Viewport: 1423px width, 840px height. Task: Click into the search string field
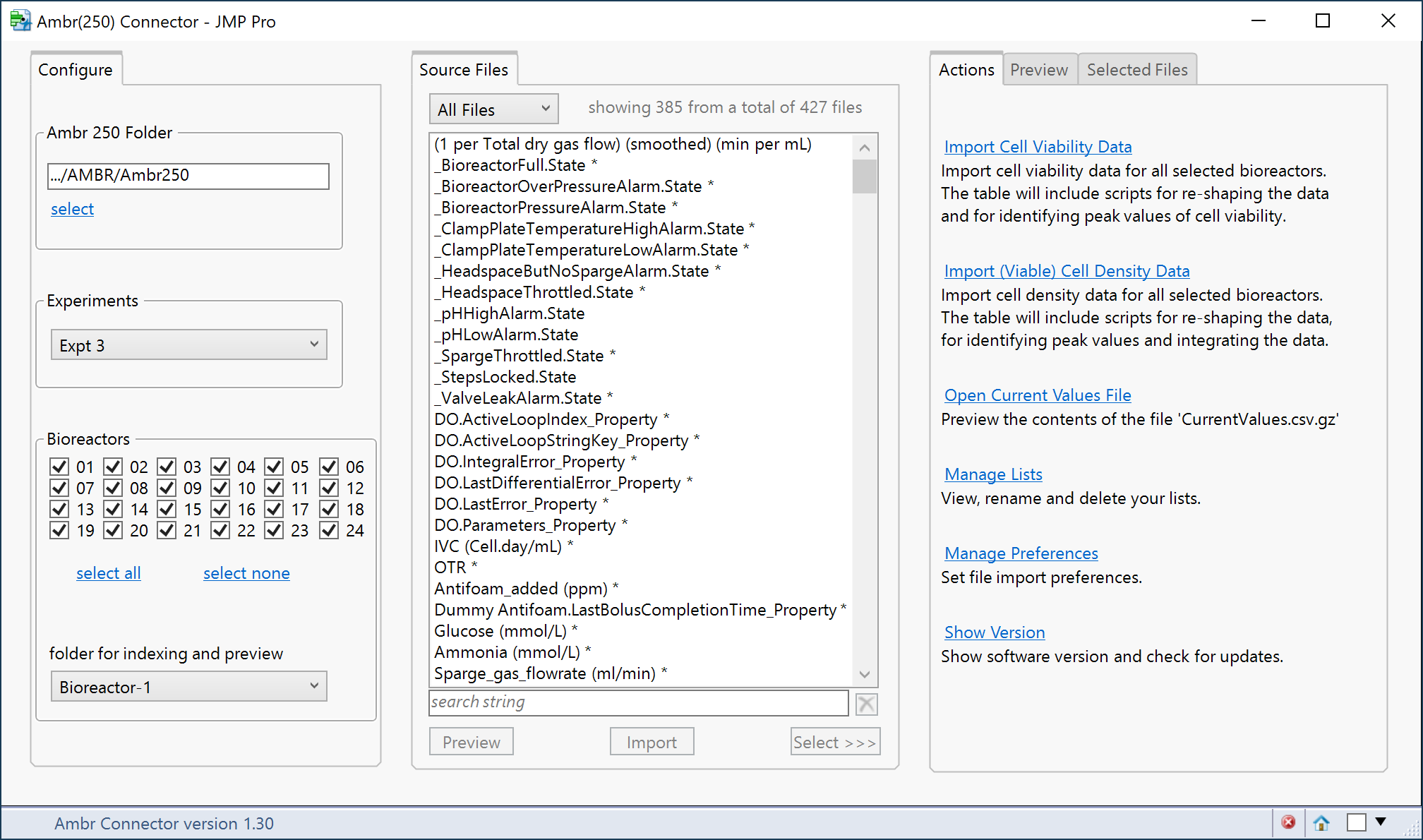(638, 702)
